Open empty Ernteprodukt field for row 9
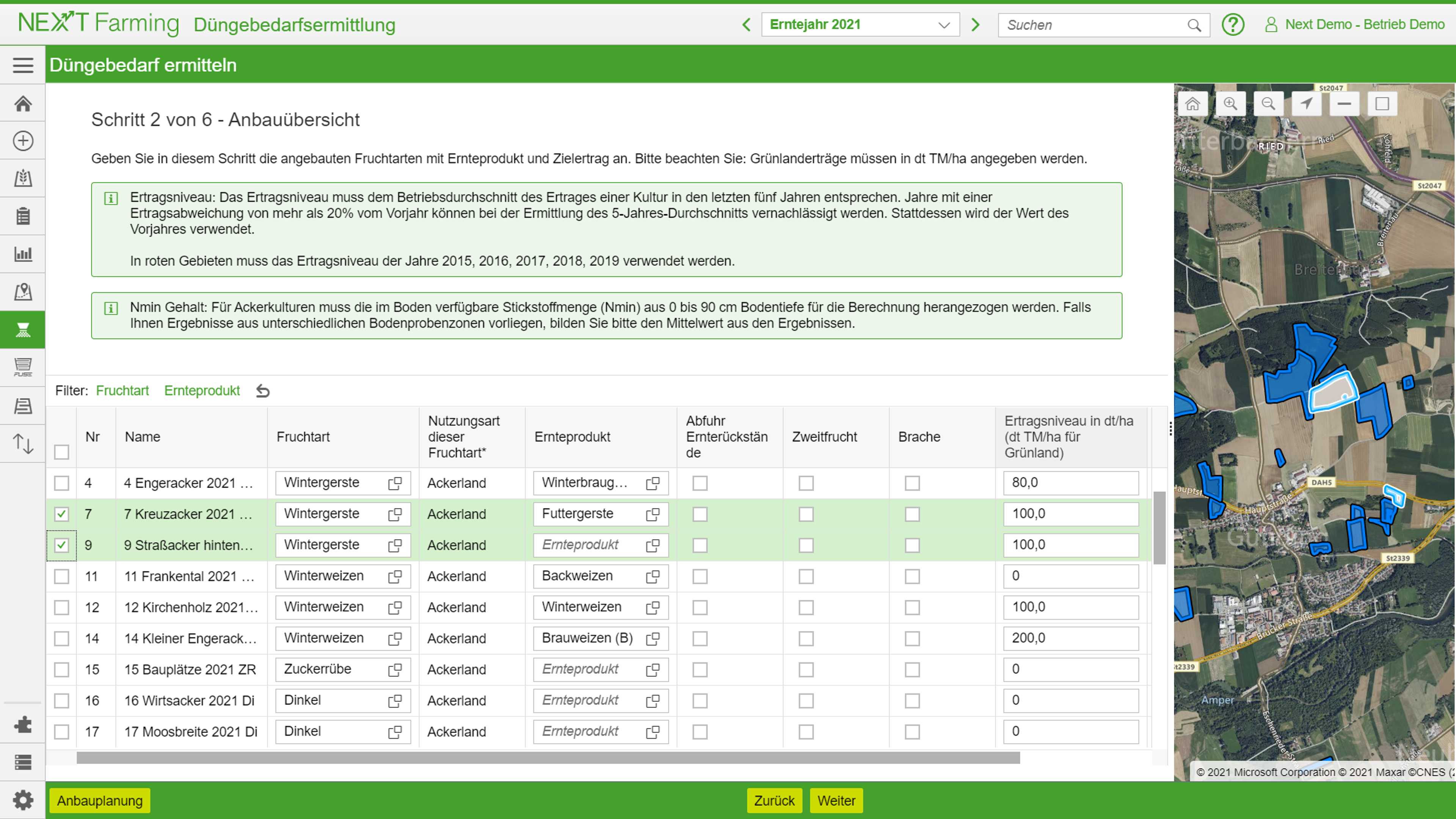Viewport: 1456px width, 819px height. pyautogui.click(x=600, y=546)
